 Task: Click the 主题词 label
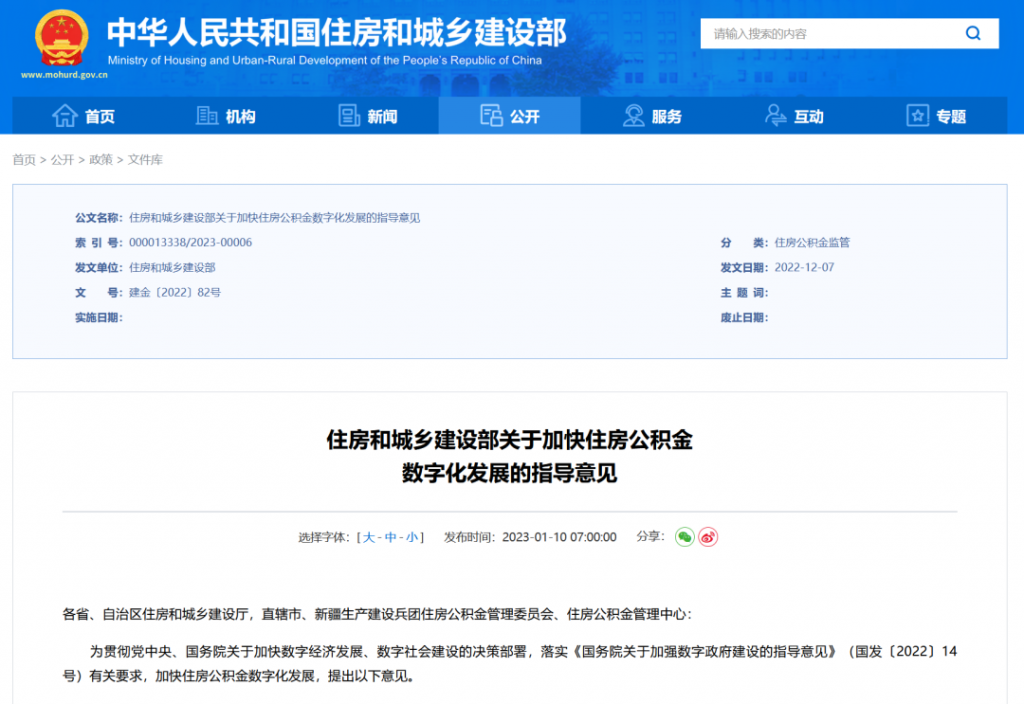point(744,293)
